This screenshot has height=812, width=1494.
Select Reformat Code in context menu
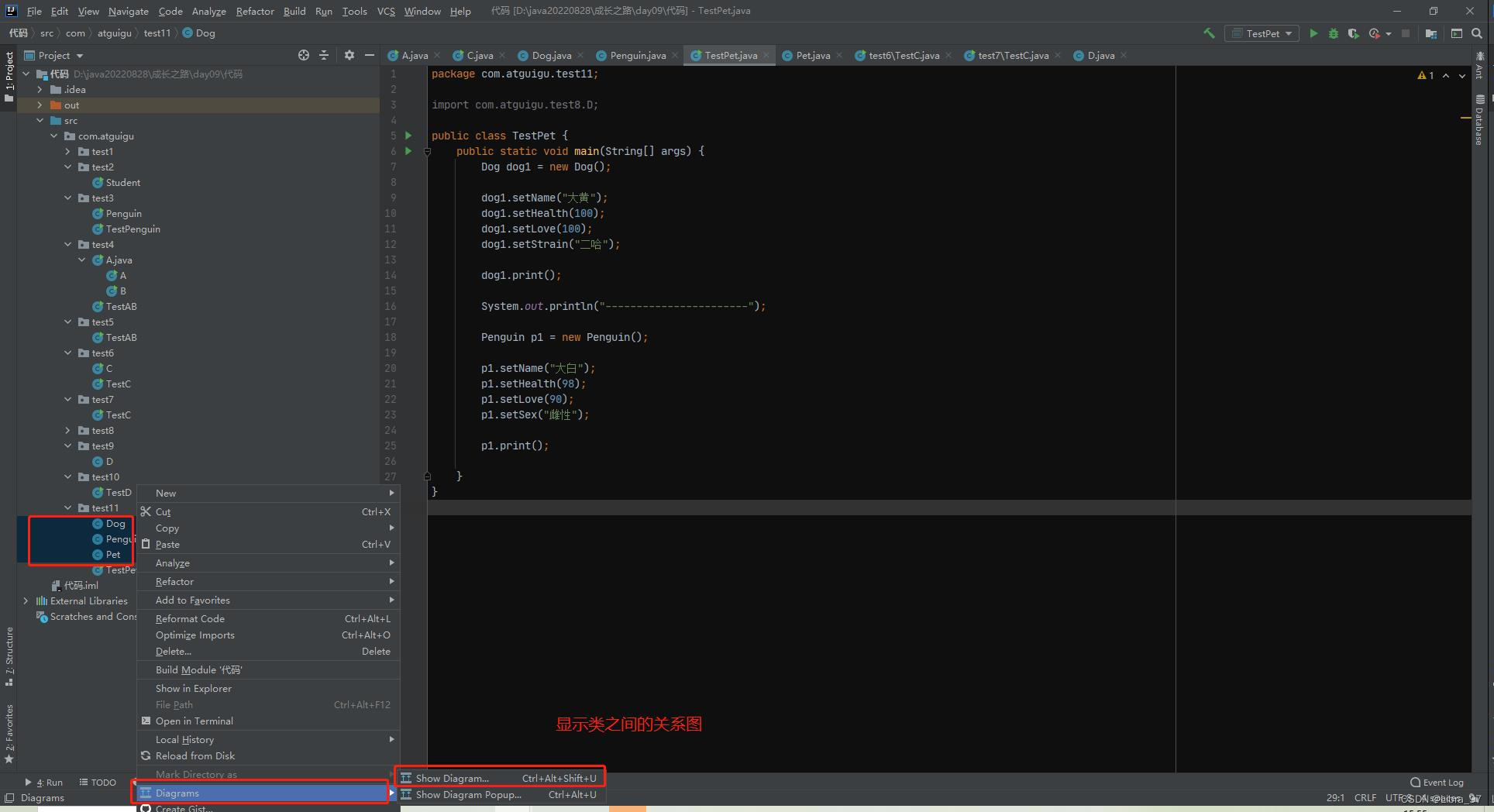pyautogui.click(x=268, y=618)
